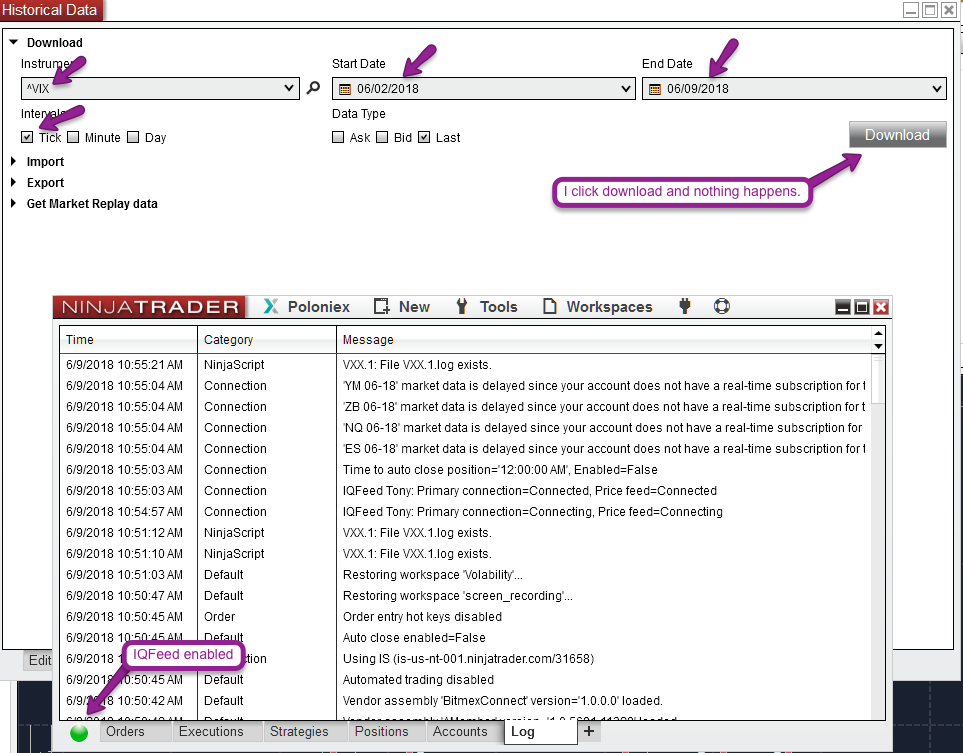Toggle the Last data type checkbox

[x=424, y=137]
